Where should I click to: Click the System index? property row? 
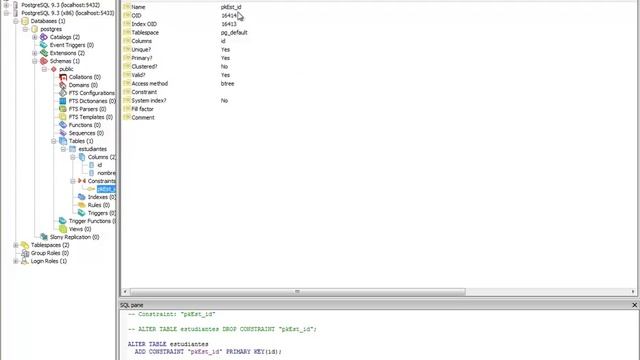click(380, 100)
